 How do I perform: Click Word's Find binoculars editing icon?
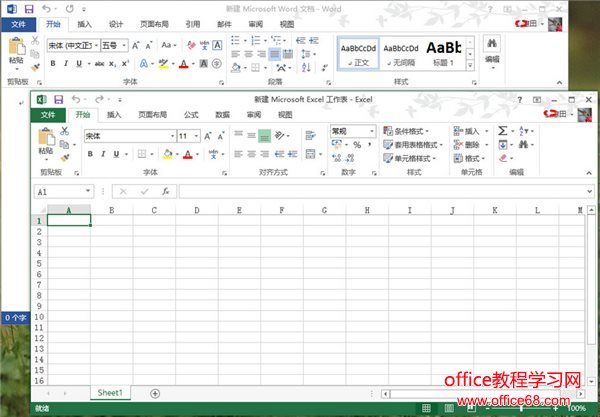(x=492, y=44)
